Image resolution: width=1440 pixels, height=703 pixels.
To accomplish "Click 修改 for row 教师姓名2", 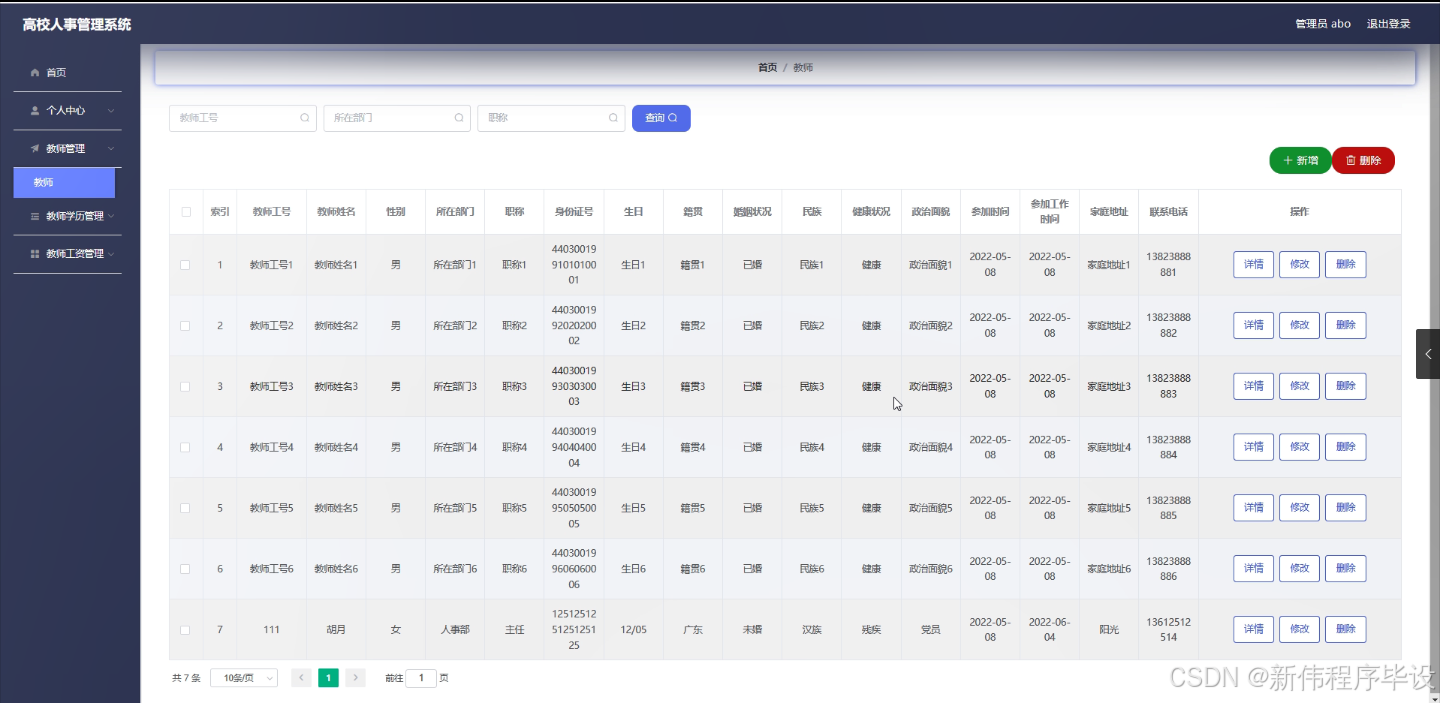I will pos(1299,326).
